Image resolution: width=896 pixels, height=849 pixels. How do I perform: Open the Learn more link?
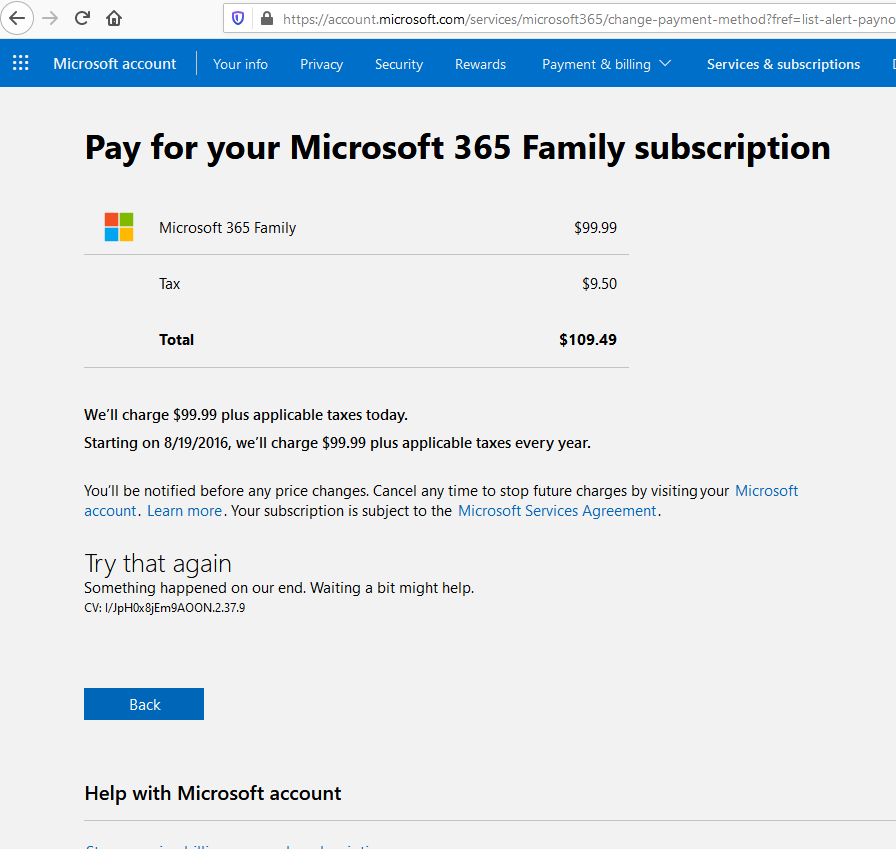[184, 511]
